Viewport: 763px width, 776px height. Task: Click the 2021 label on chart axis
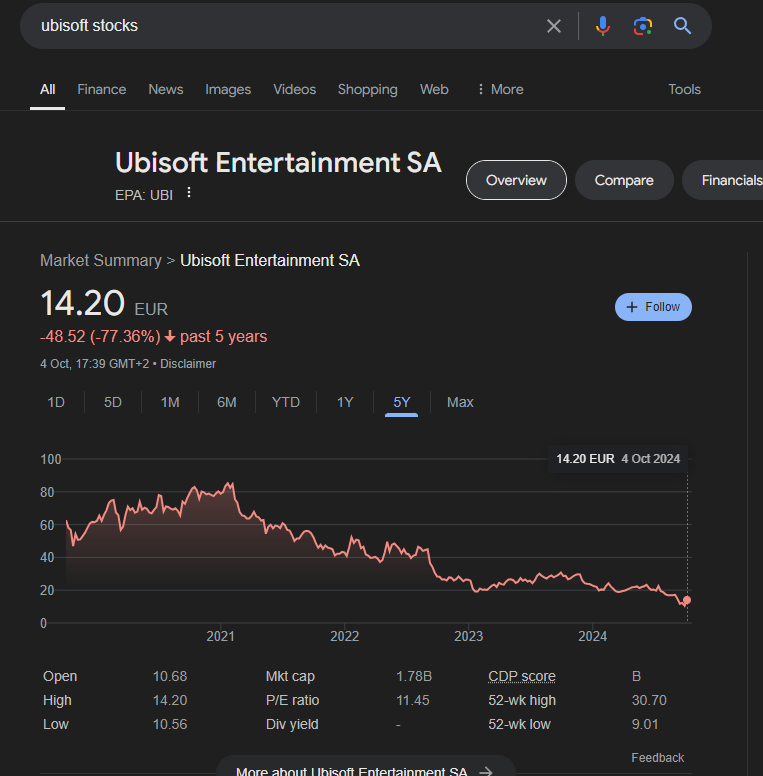coord(220,636)
